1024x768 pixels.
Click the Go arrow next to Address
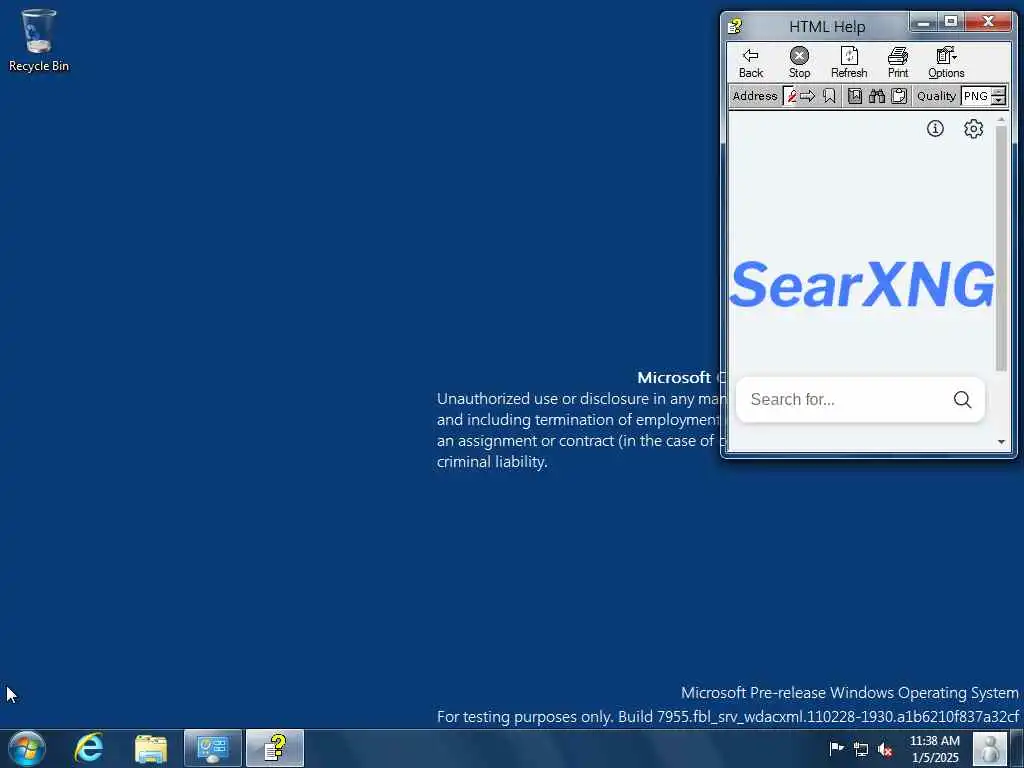pos(807,96)
